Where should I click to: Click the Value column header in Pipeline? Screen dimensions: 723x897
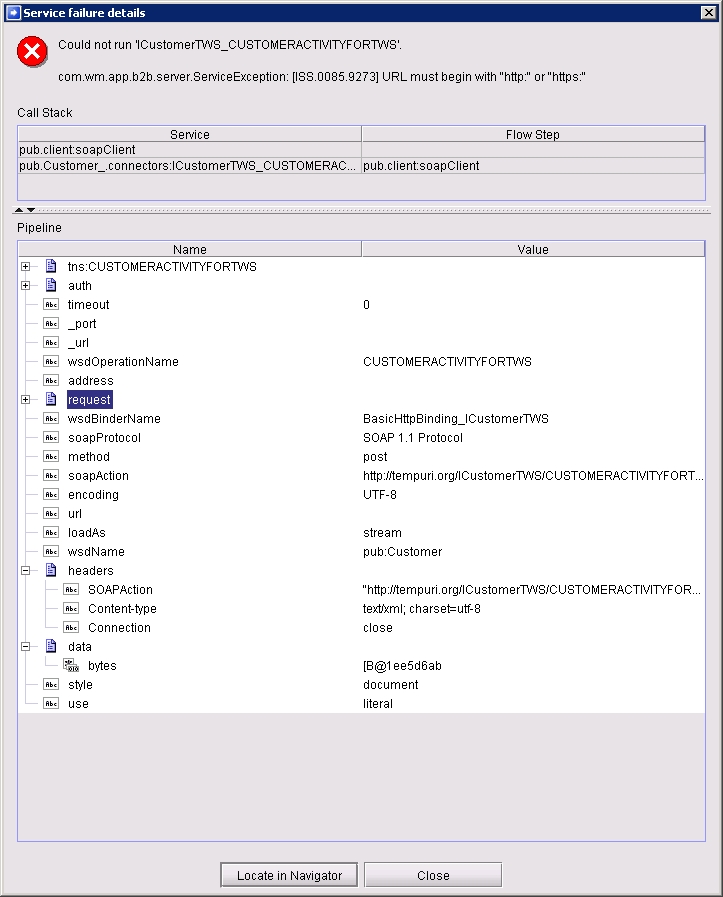click(533, 249)
